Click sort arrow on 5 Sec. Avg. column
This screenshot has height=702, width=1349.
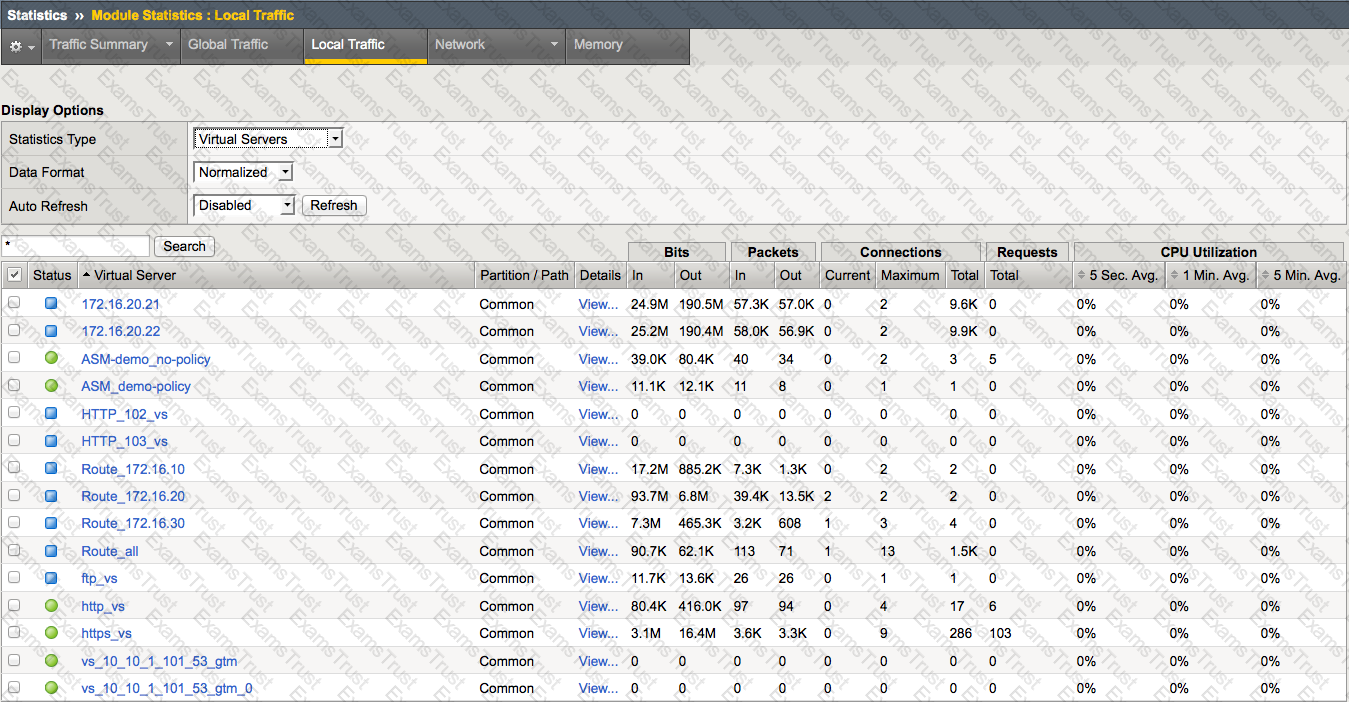coord(1080,275)
